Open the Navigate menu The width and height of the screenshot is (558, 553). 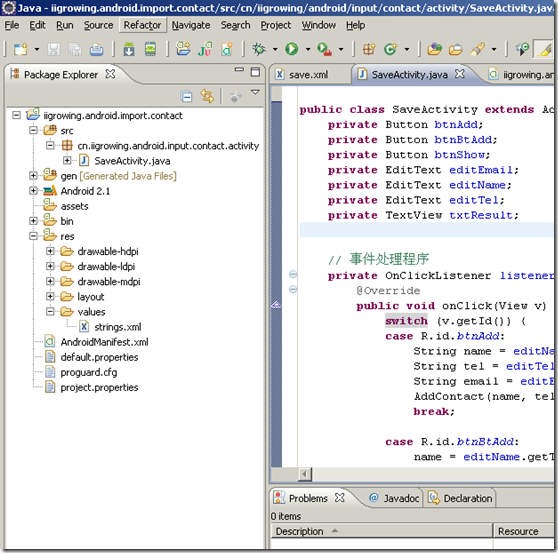point(191,25)
